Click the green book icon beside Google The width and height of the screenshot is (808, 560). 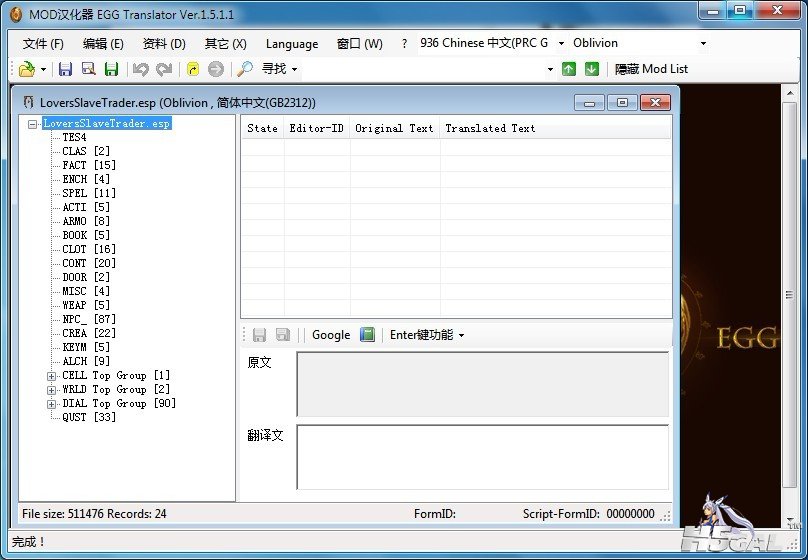point(367,335)
